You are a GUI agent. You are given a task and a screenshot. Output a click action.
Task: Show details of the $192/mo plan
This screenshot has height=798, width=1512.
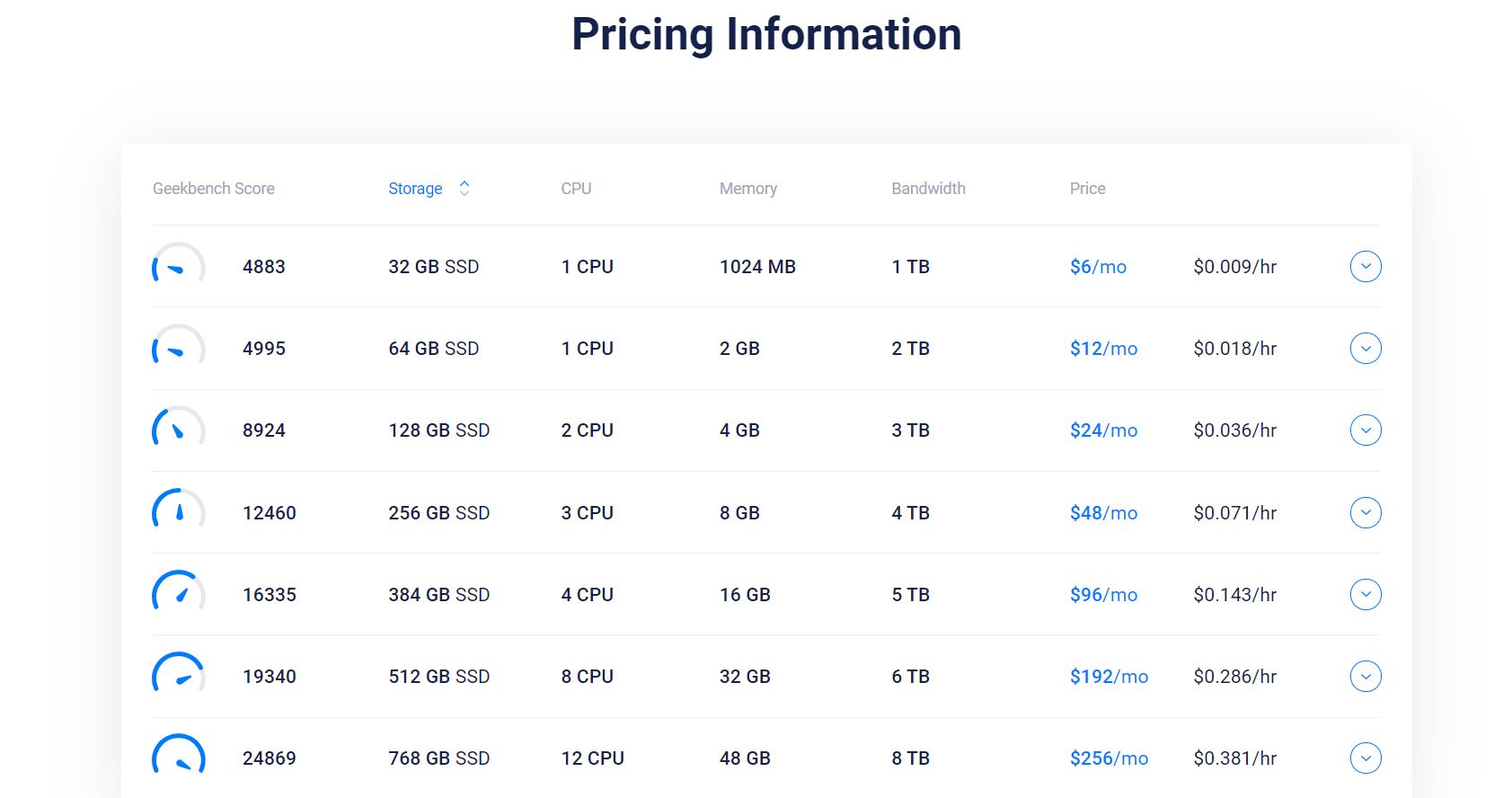pos(1365,676)
